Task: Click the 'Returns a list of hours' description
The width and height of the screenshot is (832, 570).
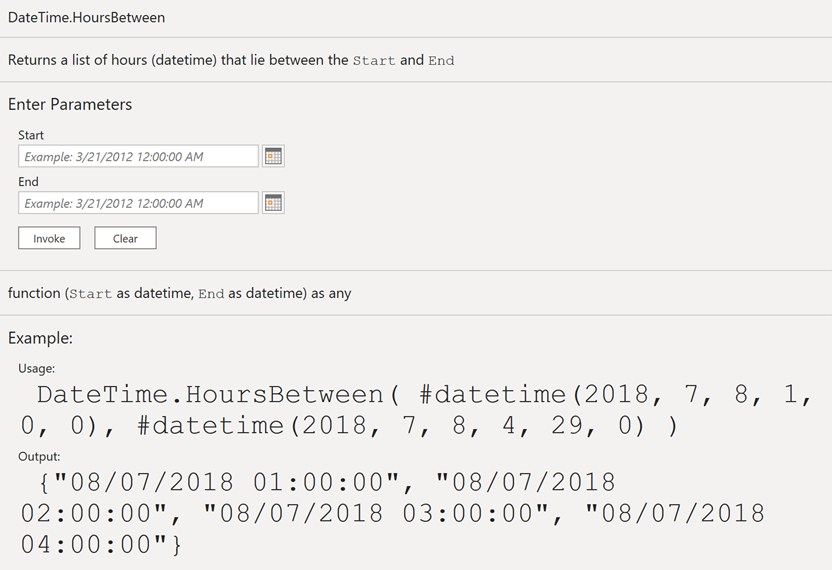Action: 231,60
